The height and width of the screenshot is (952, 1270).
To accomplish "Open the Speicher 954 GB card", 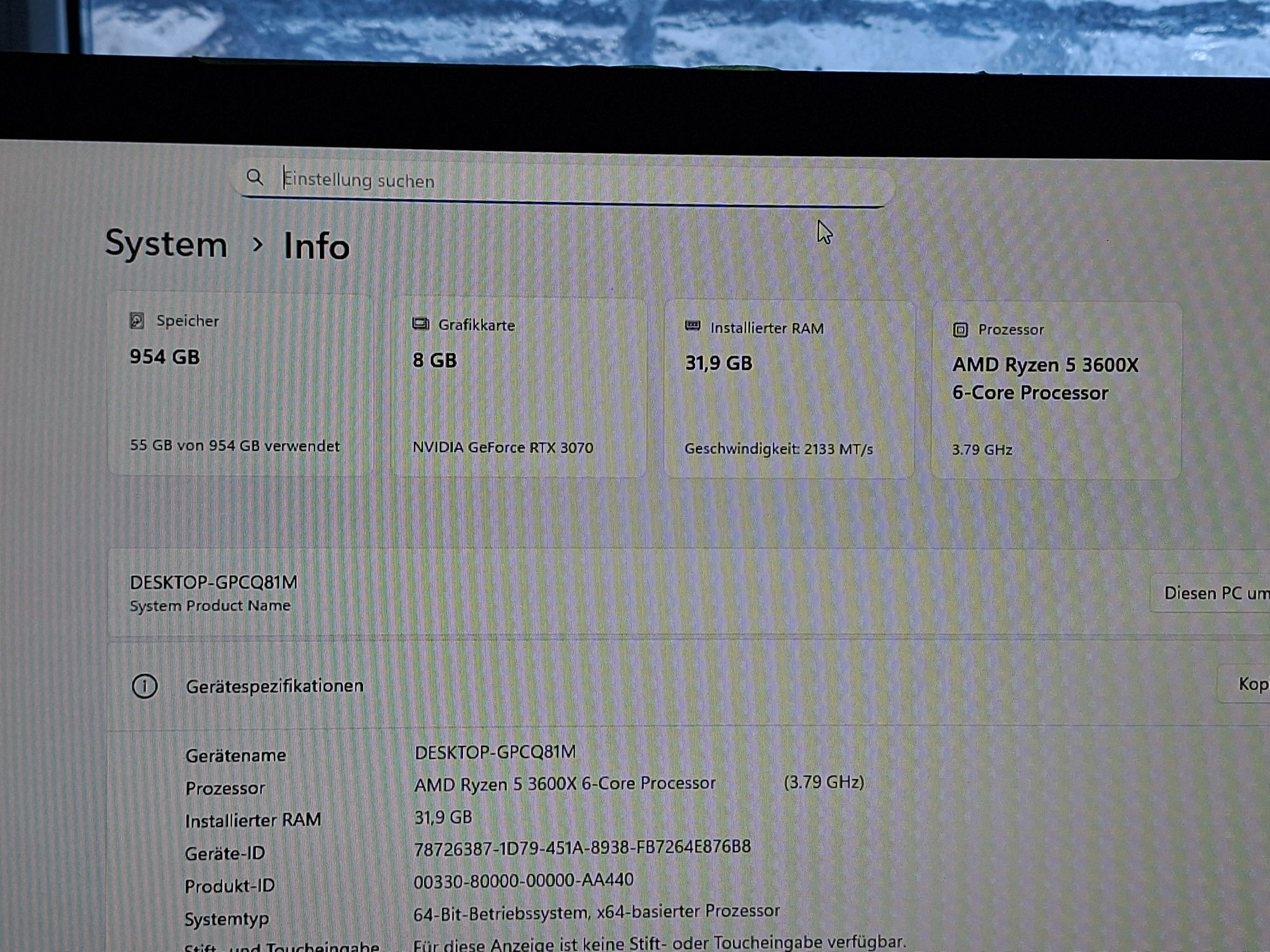I will click(240, 385).
